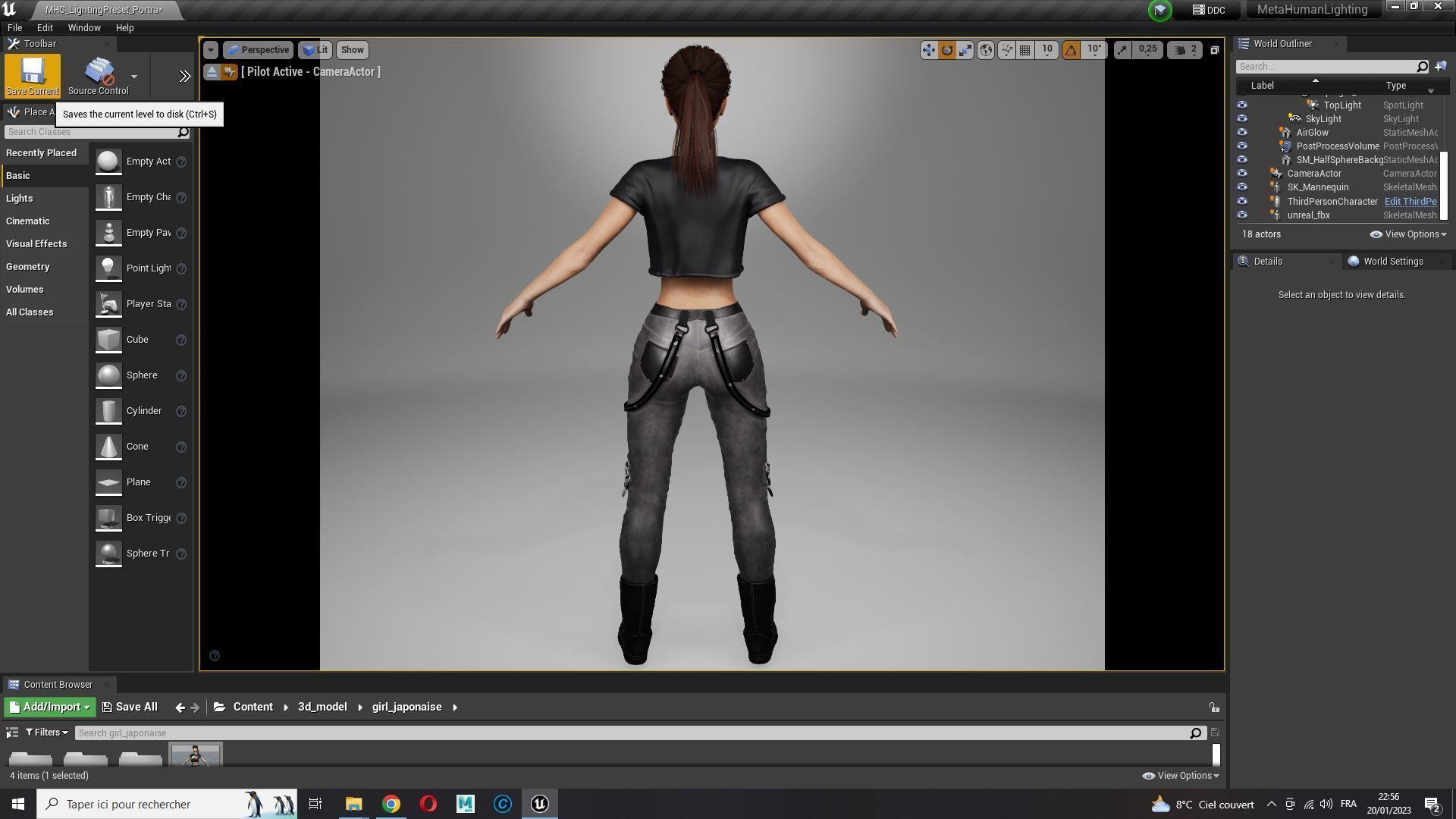Toggle visibility of SK_Mannequin actor
The width and height of the screenshot is (1456, 819).
click(1242, 187)
